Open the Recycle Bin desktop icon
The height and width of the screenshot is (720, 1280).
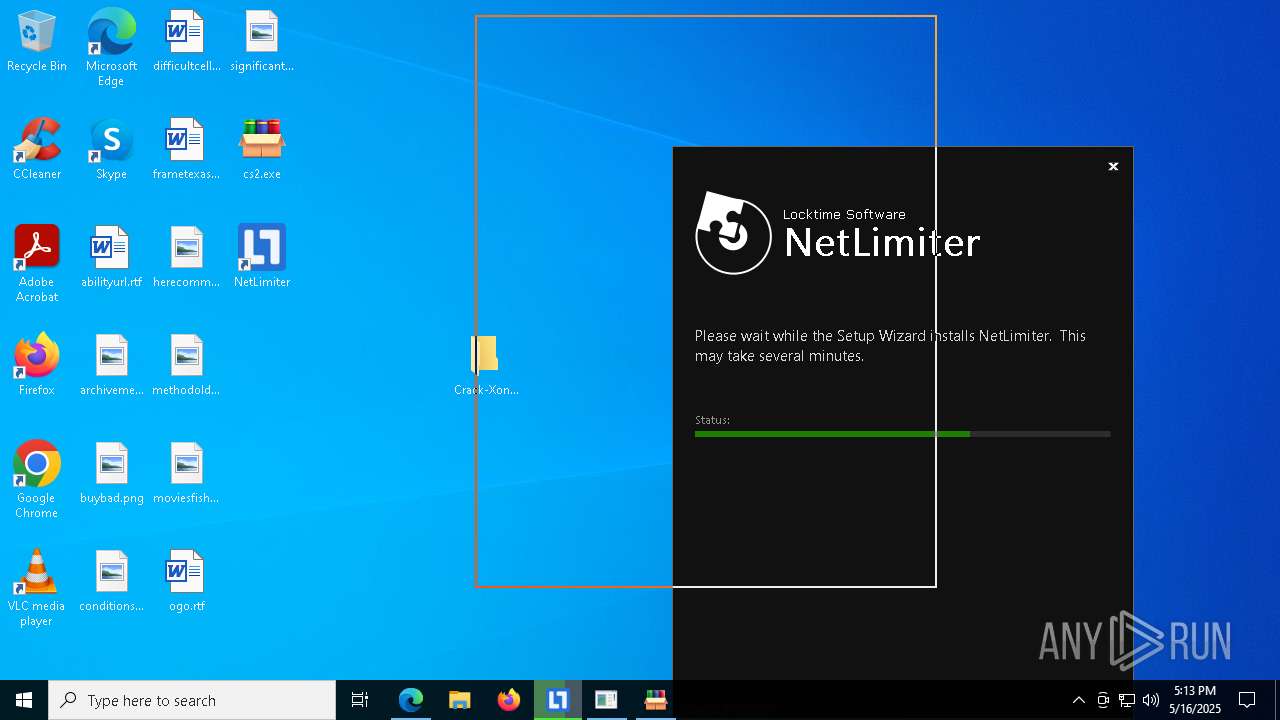37,42
